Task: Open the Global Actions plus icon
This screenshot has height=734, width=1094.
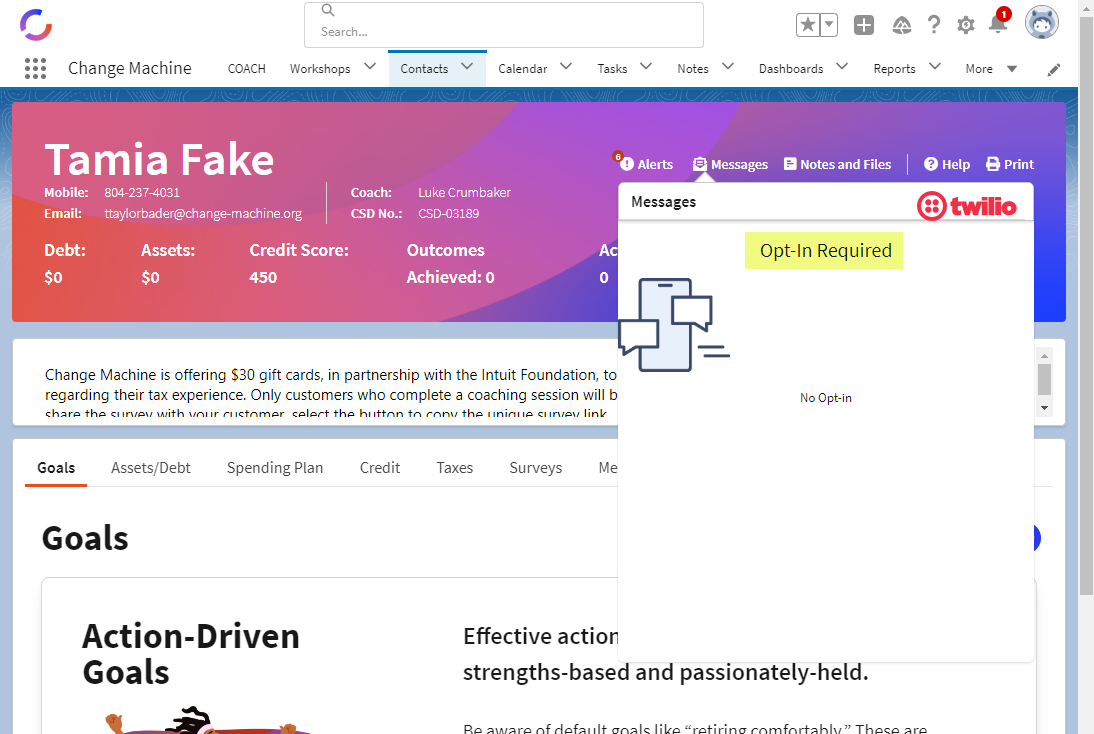Action: pos(864,25)
